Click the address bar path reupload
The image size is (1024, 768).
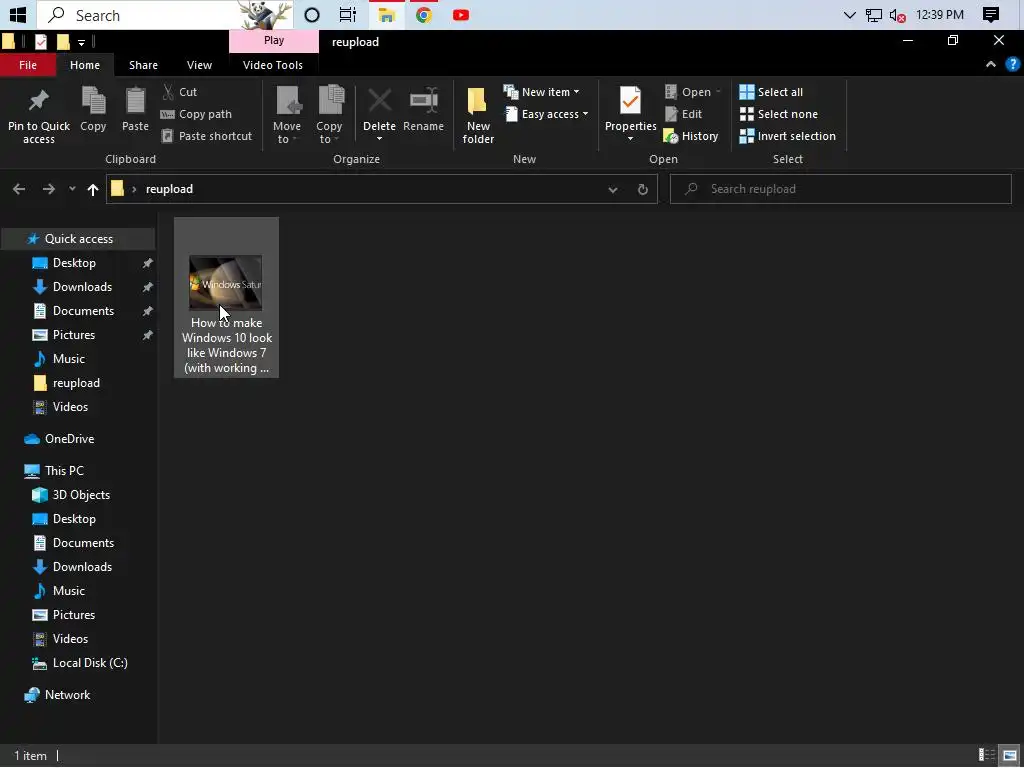(169, 189)
